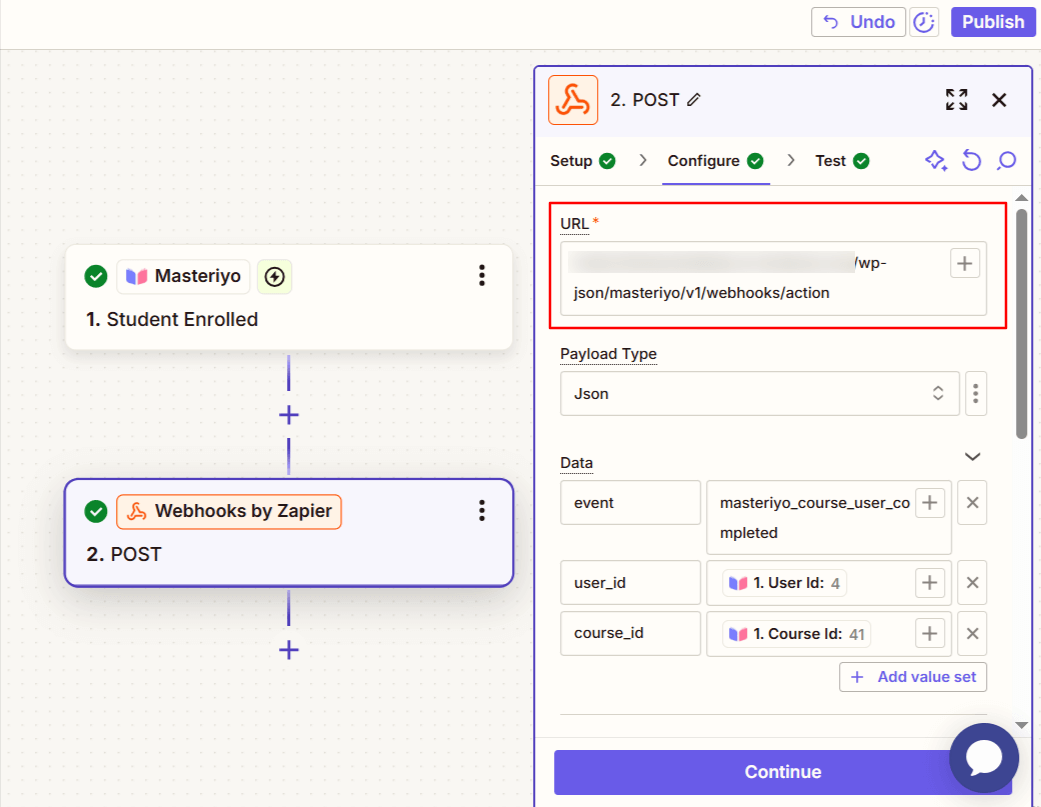Image resolution: width=1041 pixels, height=807 pixels.
Task: Click scroll down arrow of panel scrollbar
Action: 1022,725
